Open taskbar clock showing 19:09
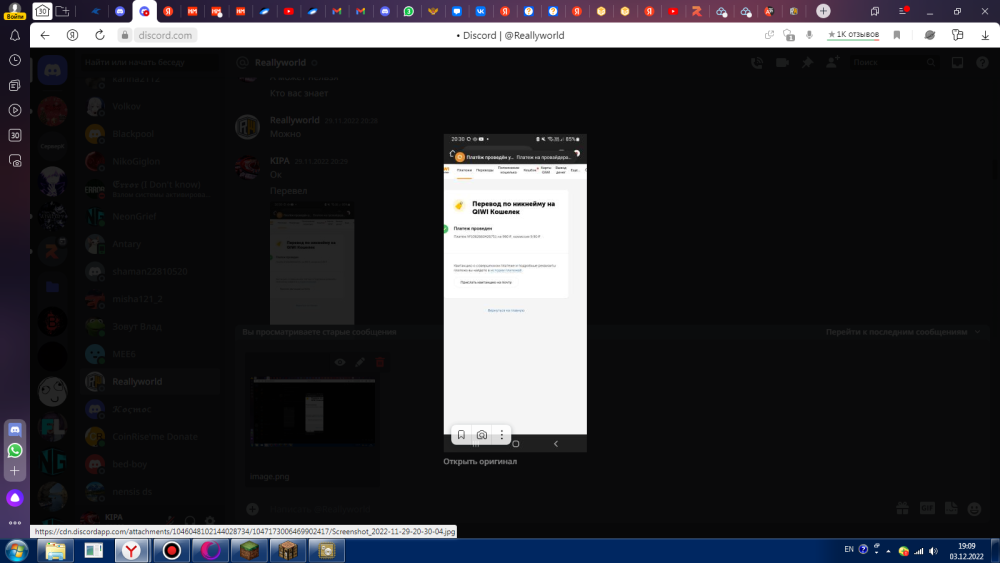 966,552
